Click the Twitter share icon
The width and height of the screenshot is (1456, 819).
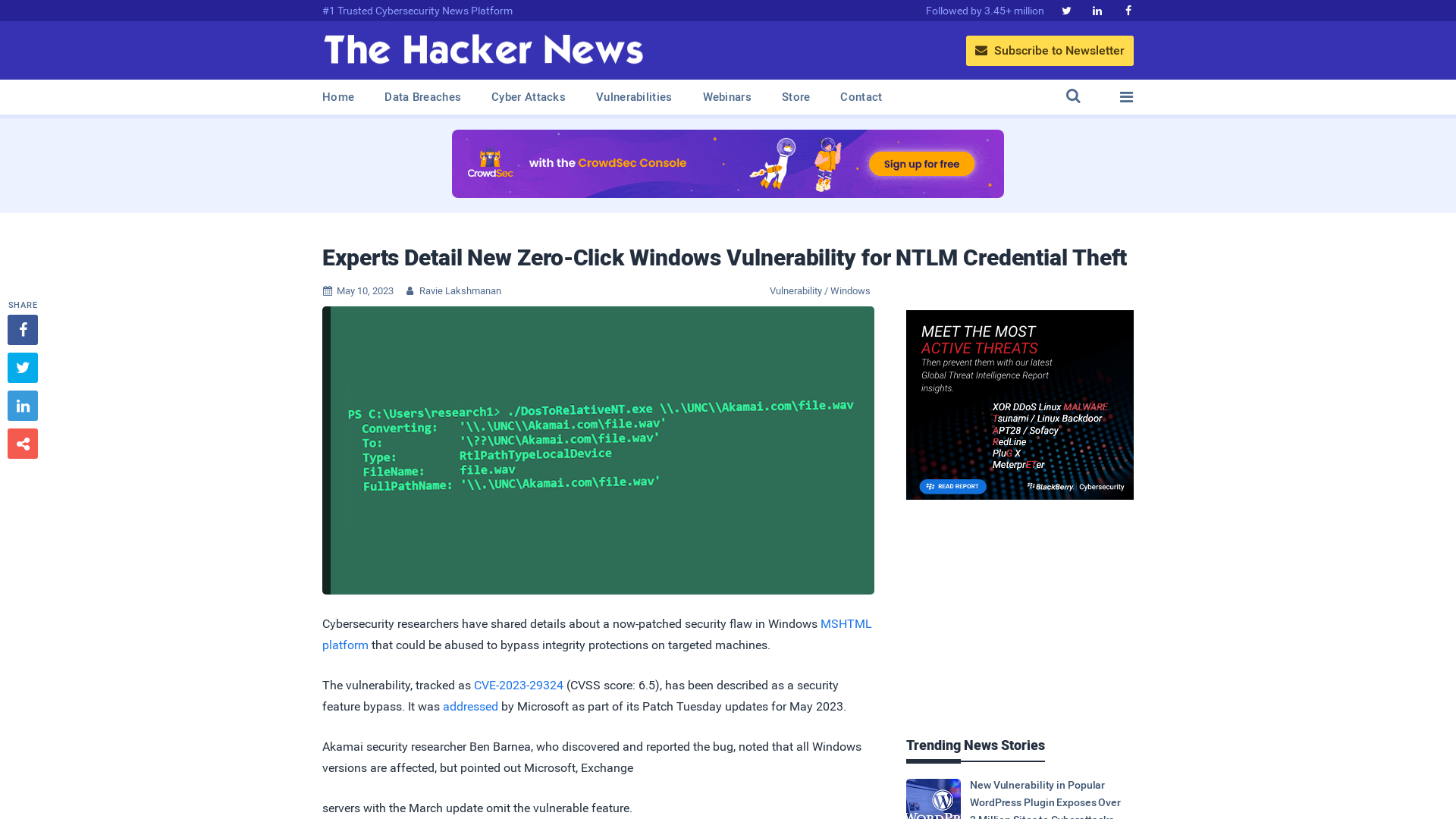(23, 367)
